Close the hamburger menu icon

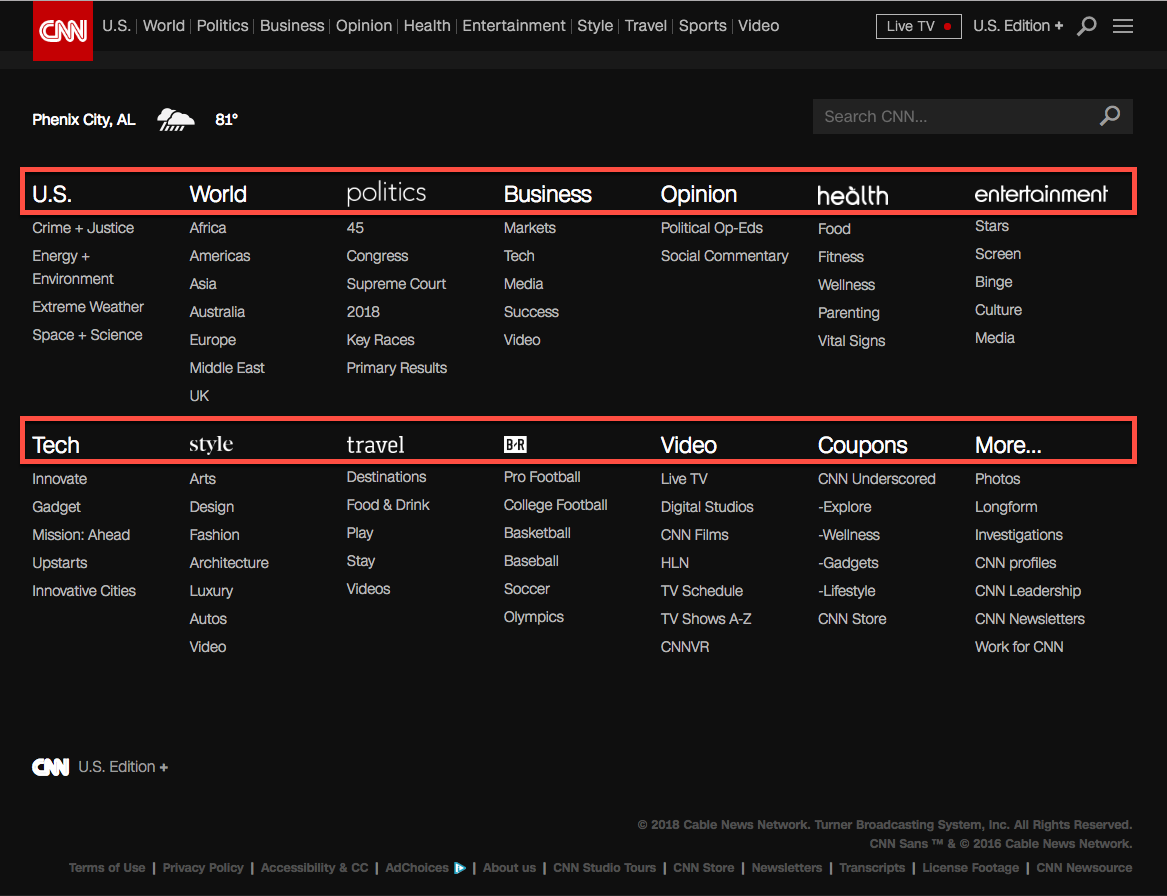coord(1123,26)
